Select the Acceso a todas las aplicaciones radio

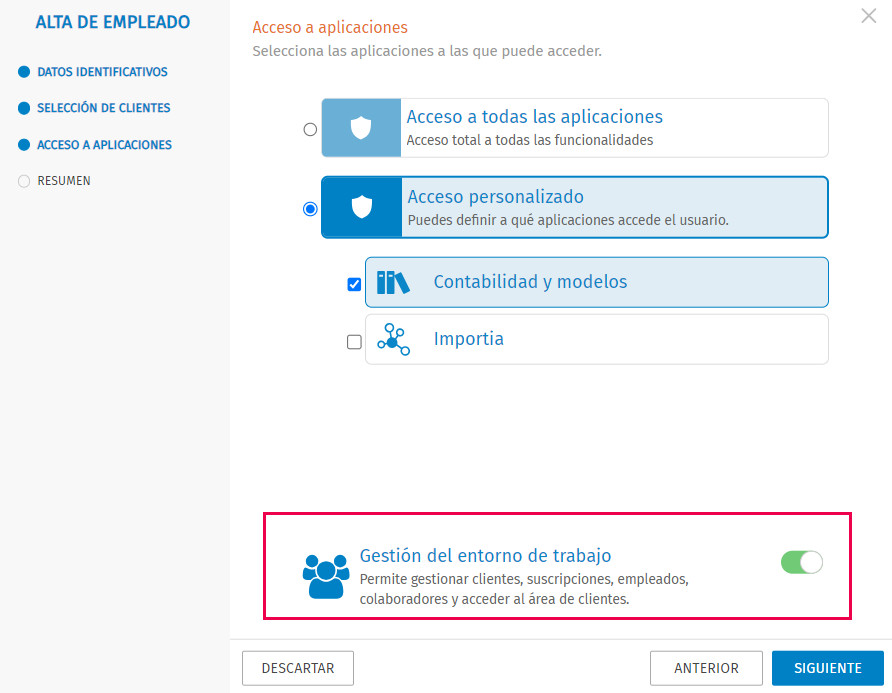(x=310, y=129)
